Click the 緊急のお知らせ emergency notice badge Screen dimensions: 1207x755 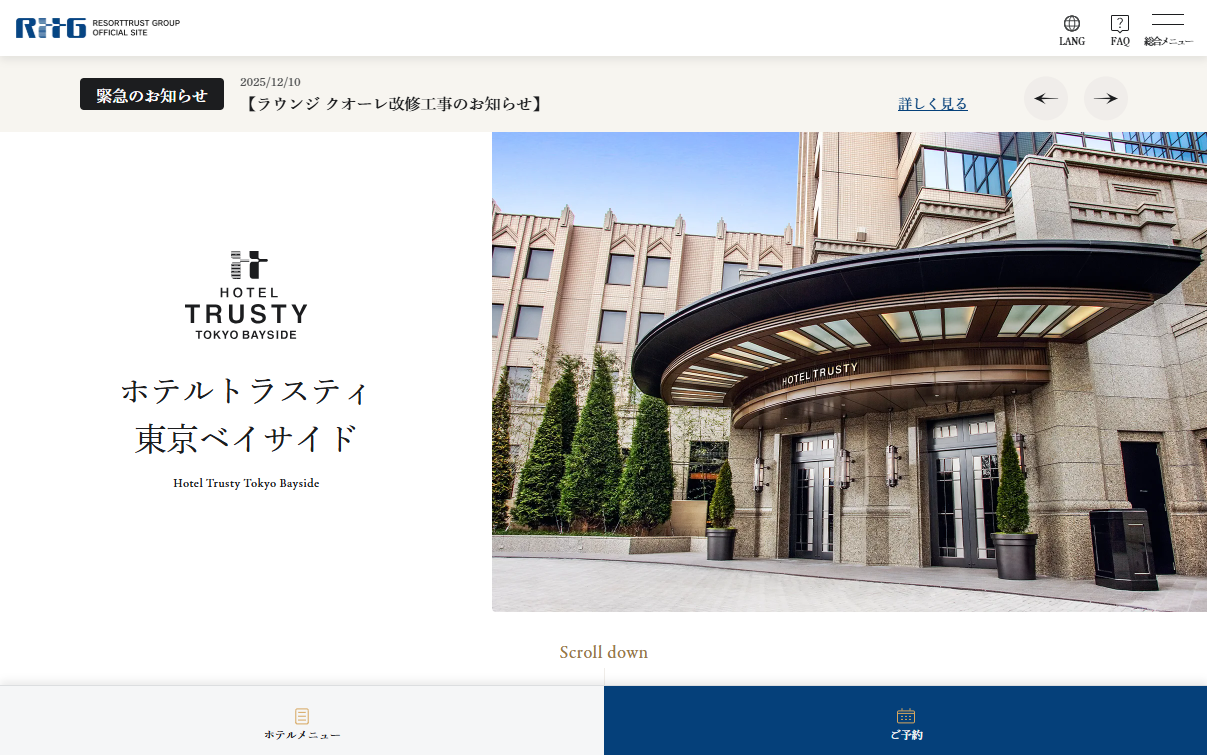(151, 94)
